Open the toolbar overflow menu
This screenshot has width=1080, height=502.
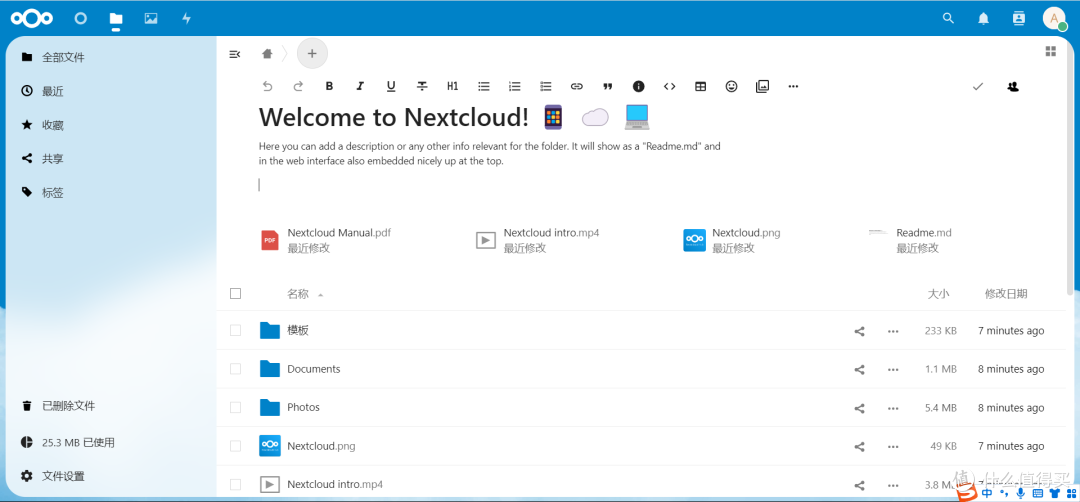[x=793, y=87]
